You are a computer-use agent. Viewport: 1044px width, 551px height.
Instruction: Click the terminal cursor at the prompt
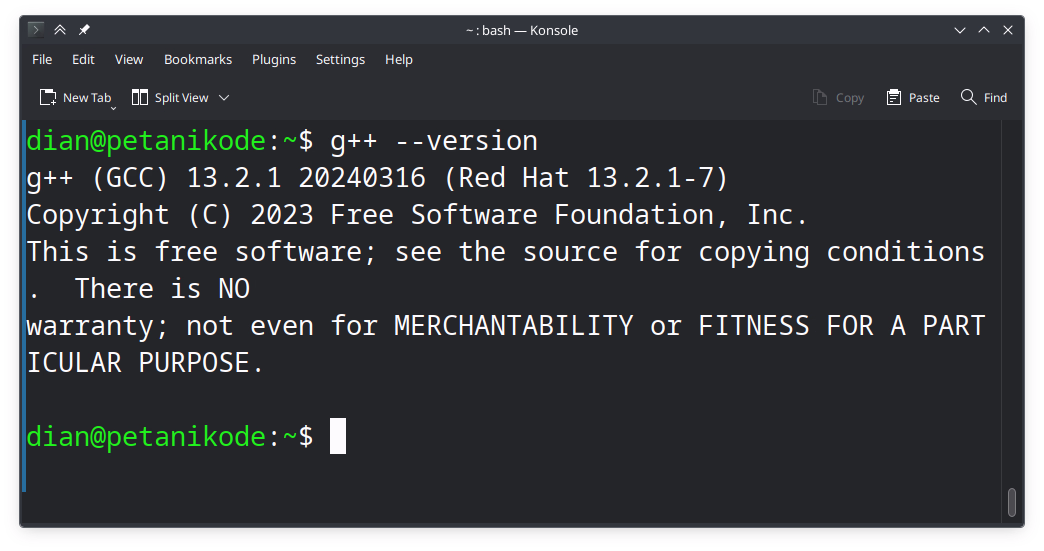(338, 436)
